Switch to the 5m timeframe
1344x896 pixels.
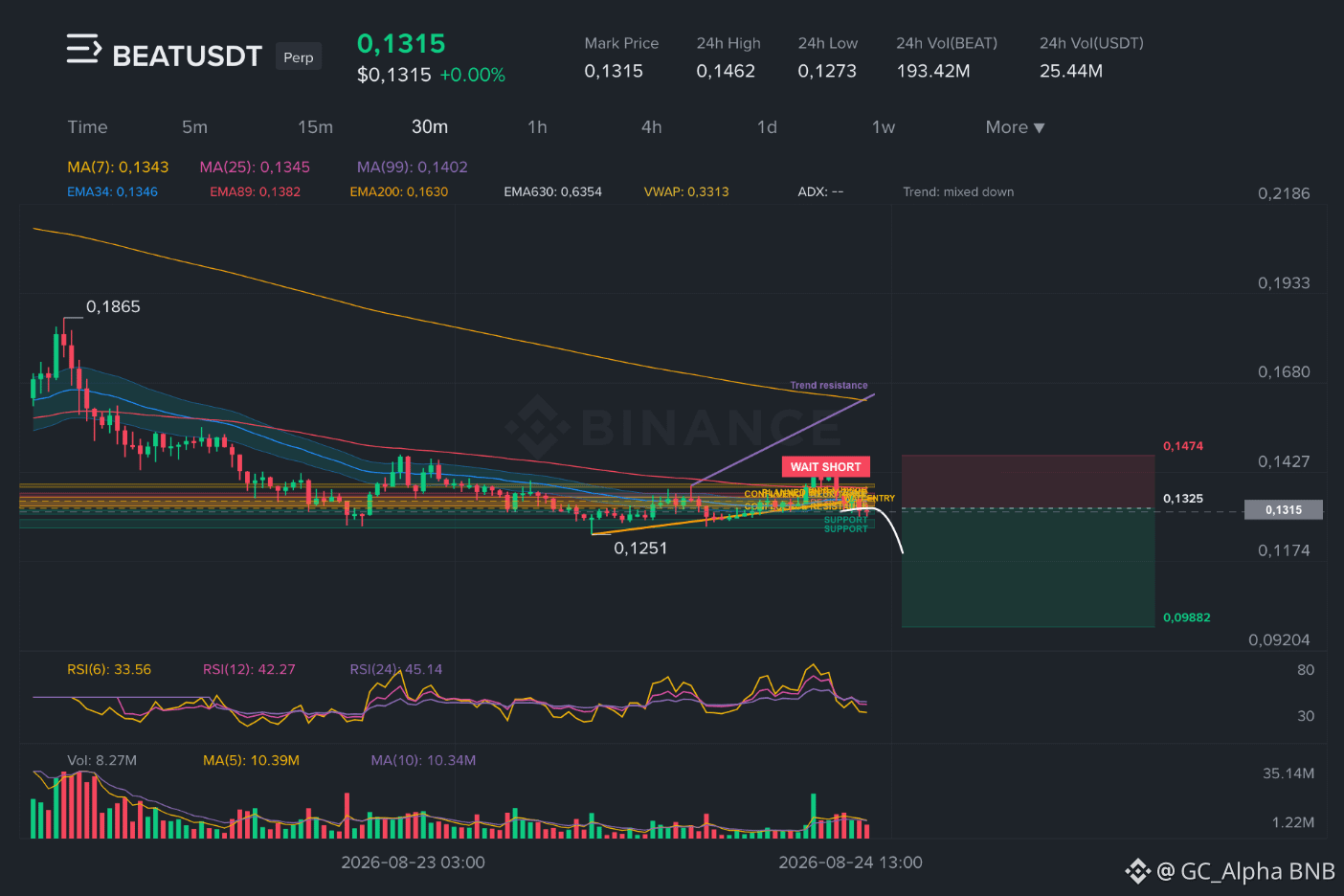(194, 127)
